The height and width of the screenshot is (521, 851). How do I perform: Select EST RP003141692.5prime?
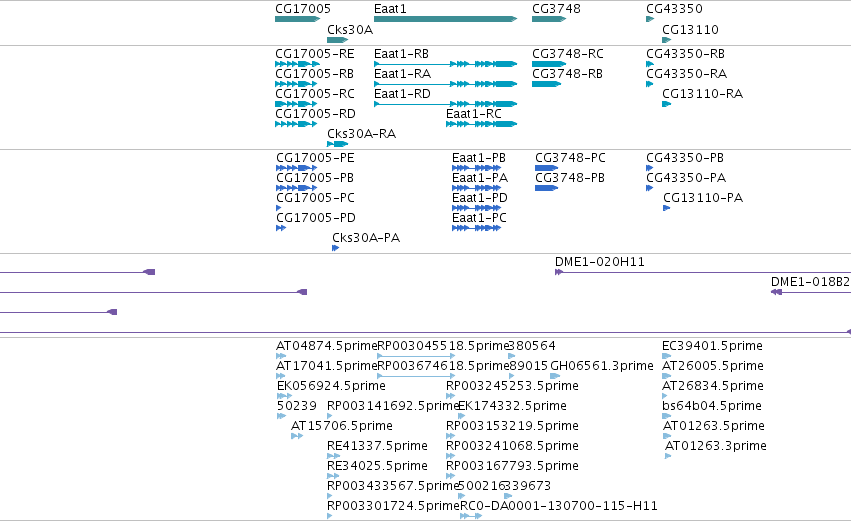pos(393,406)
